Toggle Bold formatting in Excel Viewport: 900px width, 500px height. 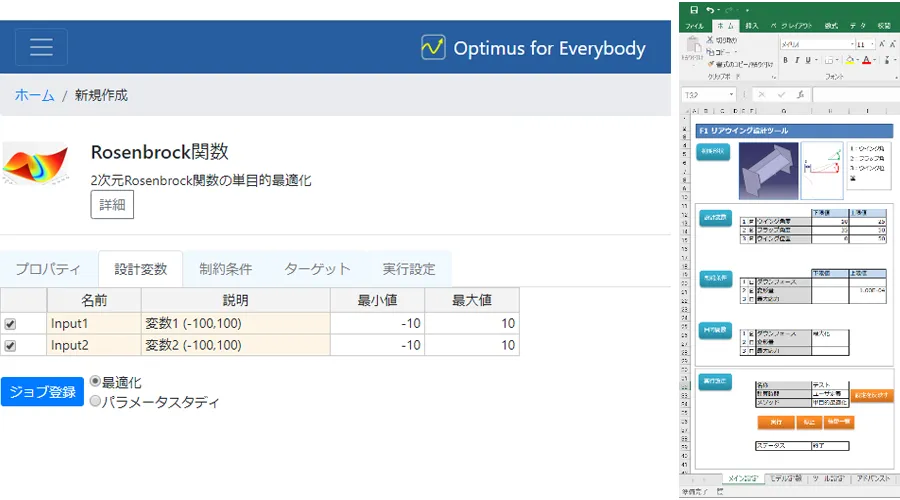coord(785,60)
